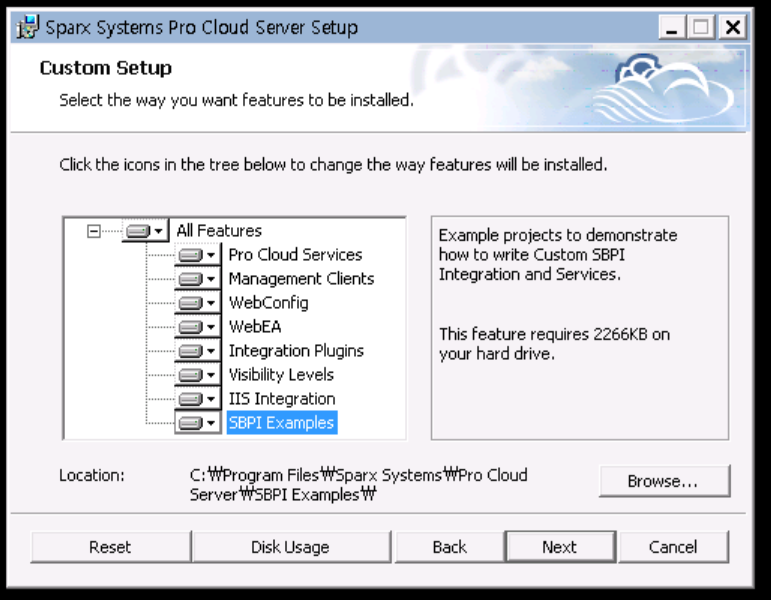Image resolution: width=771 pixels, height=600 pixels.
Task: Minimize the setup window
Action: tap(672, 27)
